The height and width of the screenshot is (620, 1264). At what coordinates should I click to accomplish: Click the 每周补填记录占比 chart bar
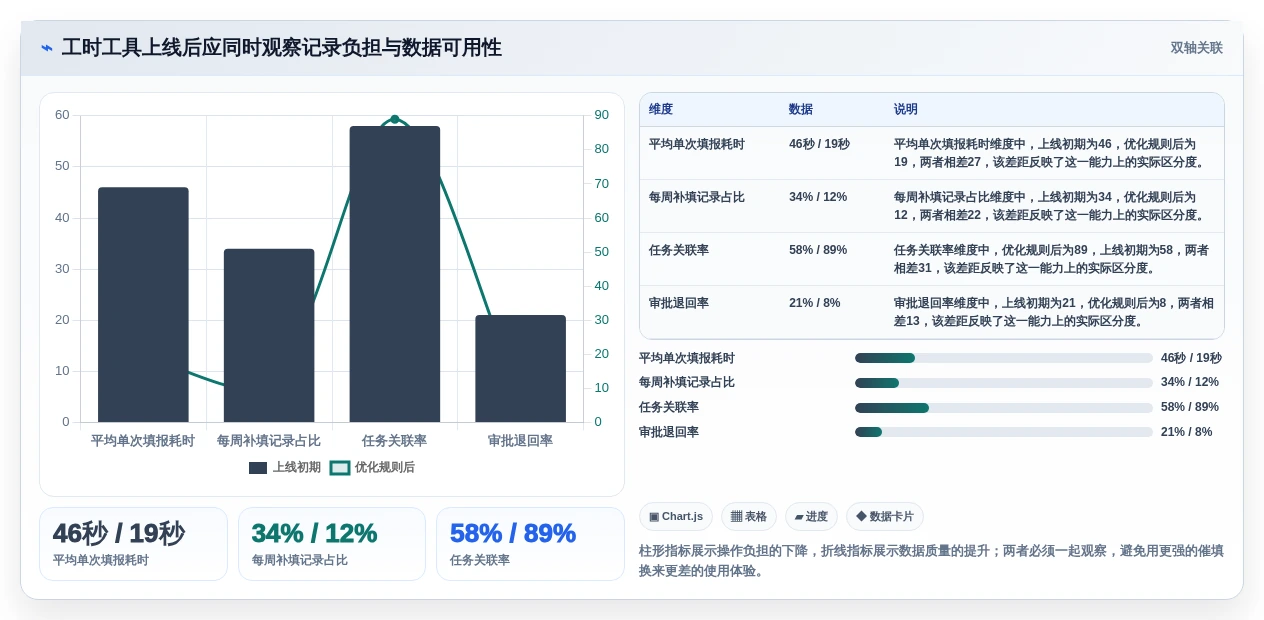(x=269, y=335)
